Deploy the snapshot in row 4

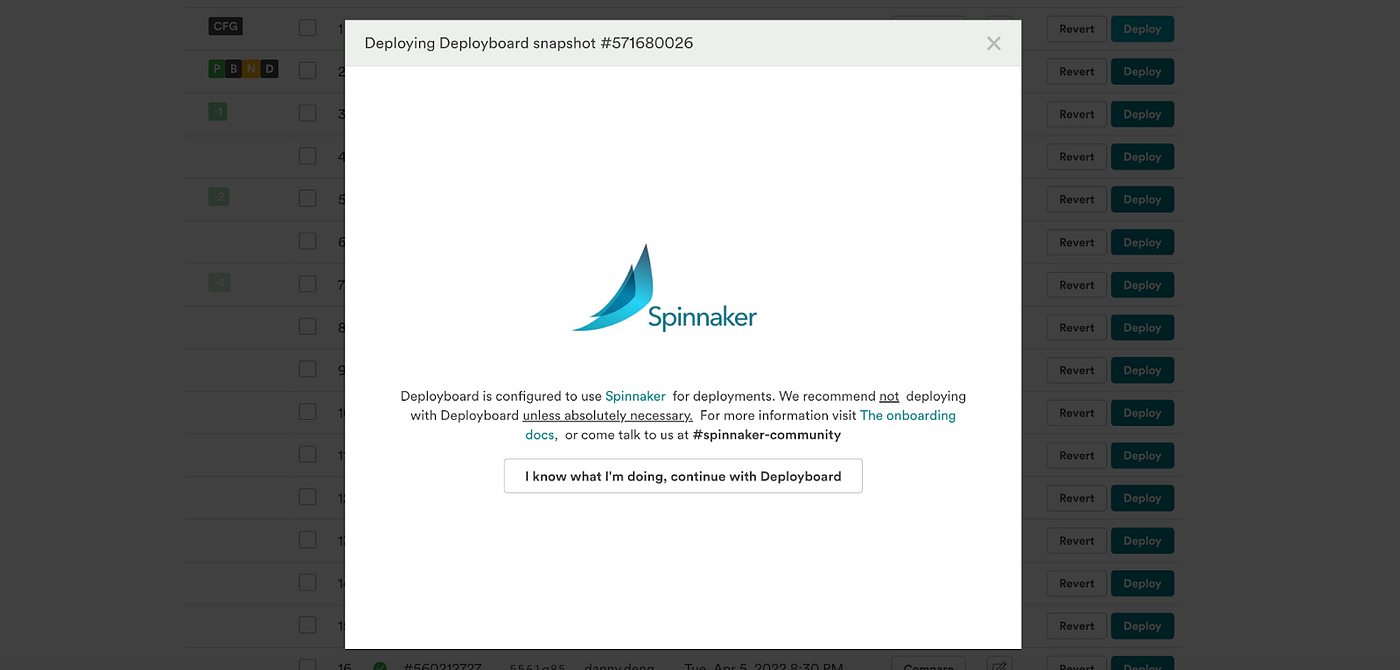point(1142,157)
